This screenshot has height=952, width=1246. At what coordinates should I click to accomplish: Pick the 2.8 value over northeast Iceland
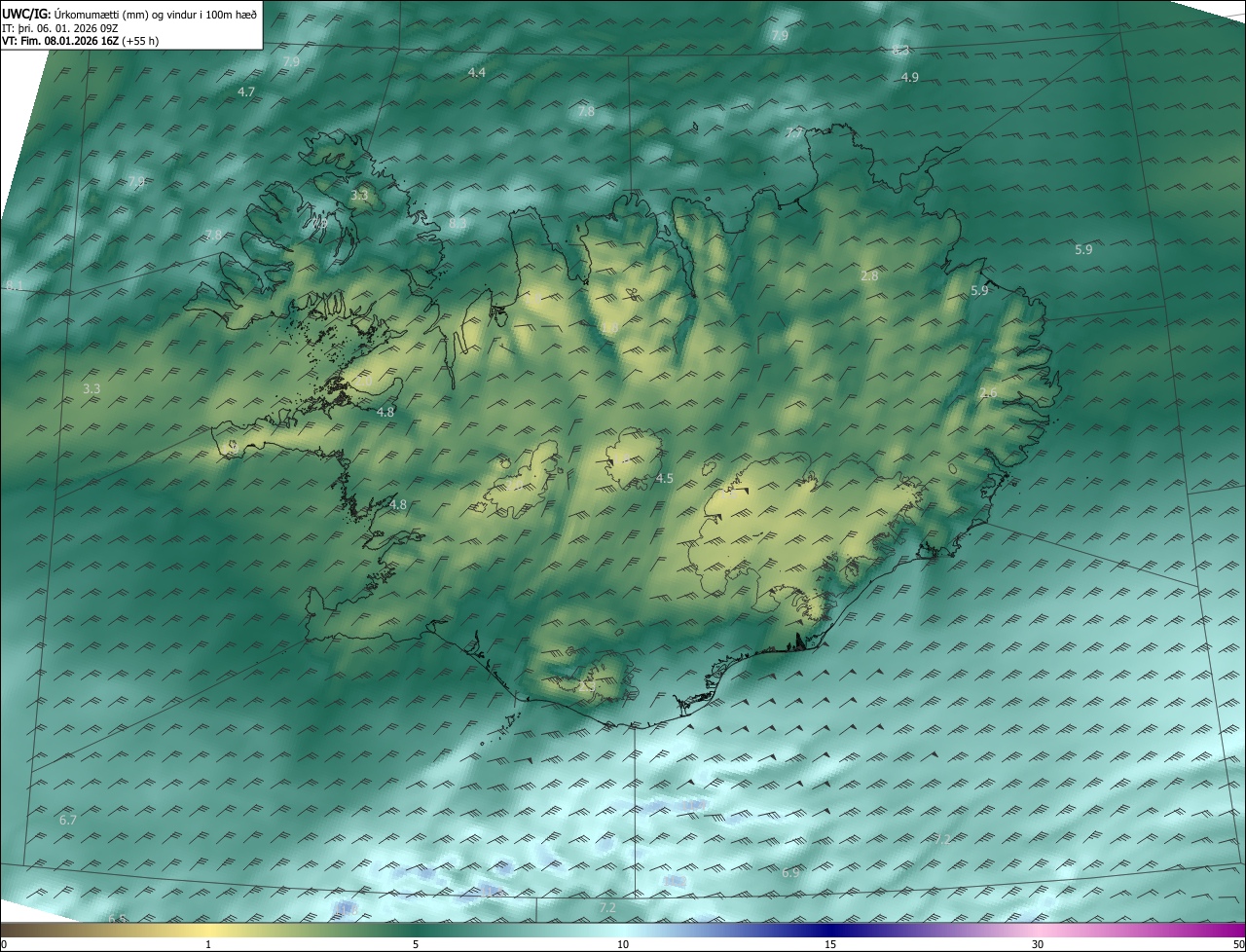click(x=869, y=276)
